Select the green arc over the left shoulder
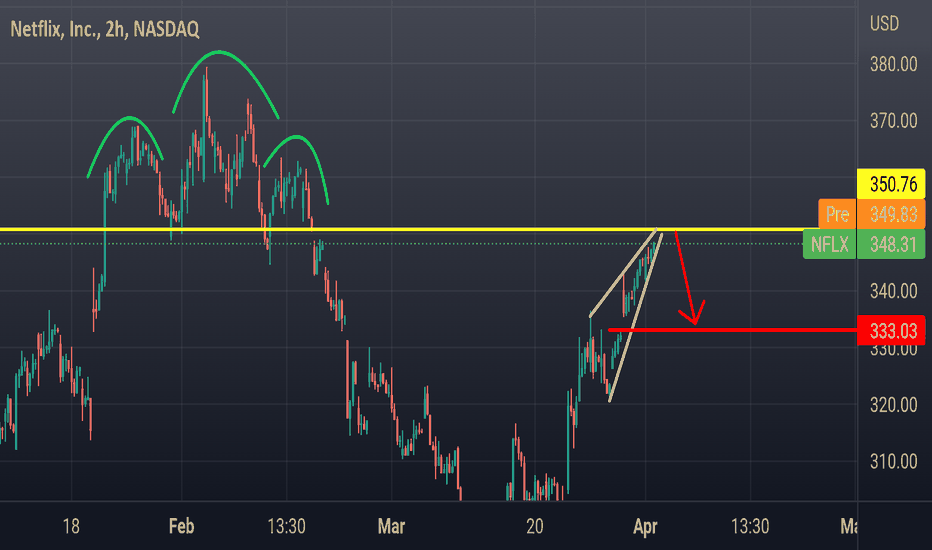 pos(129,118)
